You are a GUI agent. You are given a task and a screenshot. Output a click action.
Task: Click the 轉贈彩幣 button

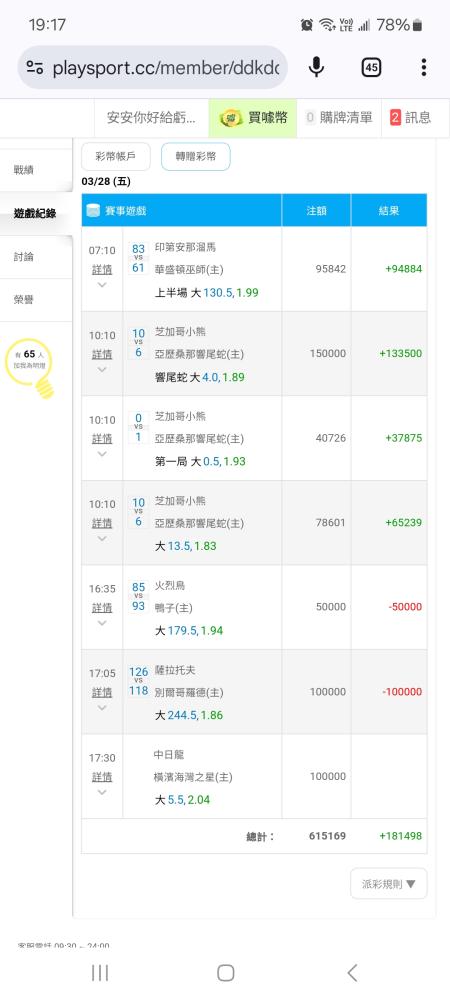[x=196, y=157]
